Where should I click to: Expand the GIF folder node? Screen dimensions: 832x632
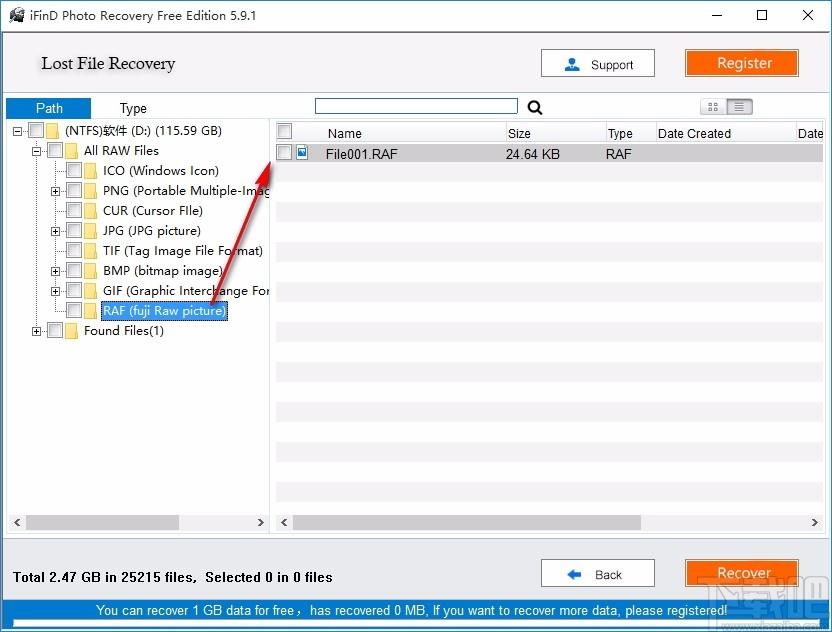point(55,291)
